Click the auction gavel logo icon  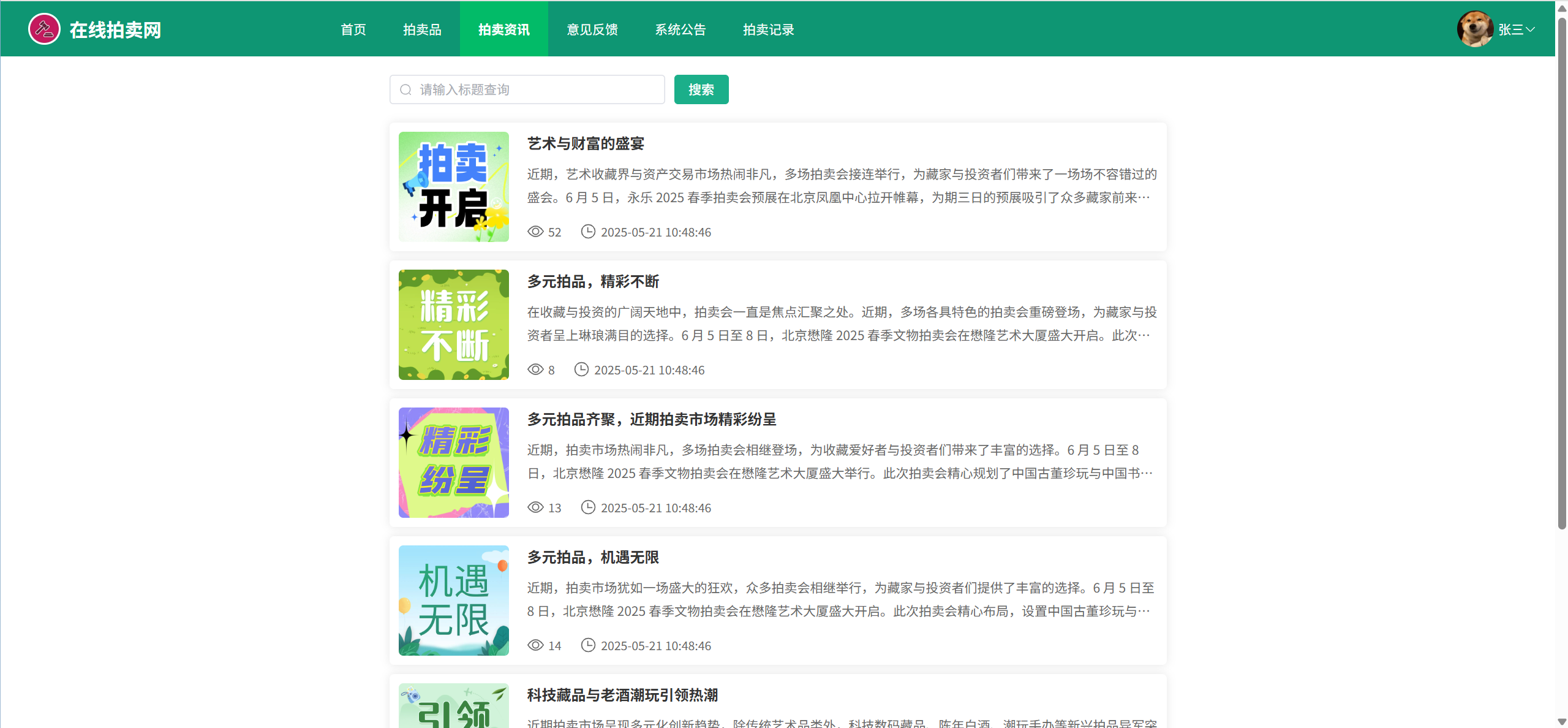coord(44,29)
